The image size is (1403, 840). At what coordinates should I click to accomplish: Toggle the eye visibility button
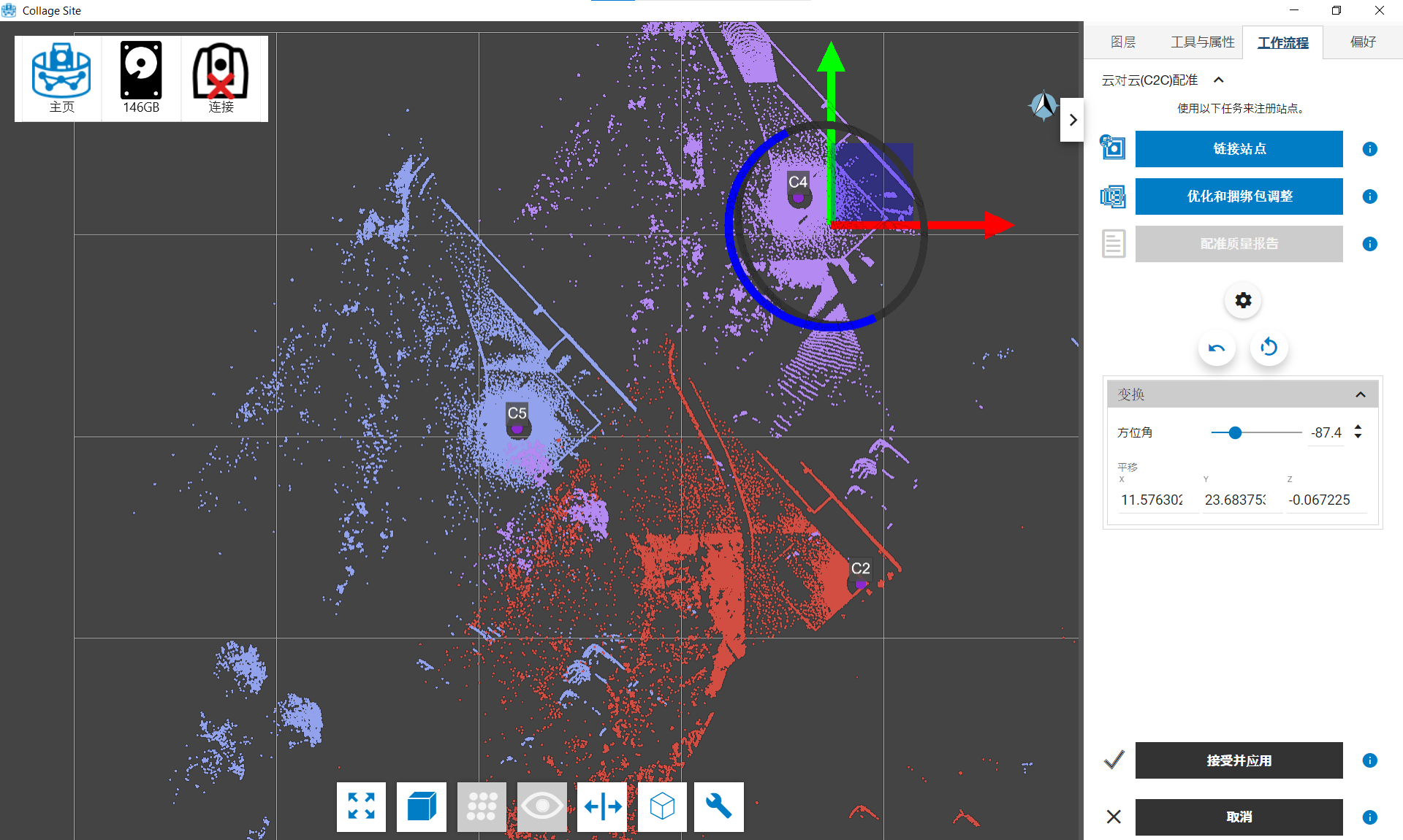[x=541, y=806]
